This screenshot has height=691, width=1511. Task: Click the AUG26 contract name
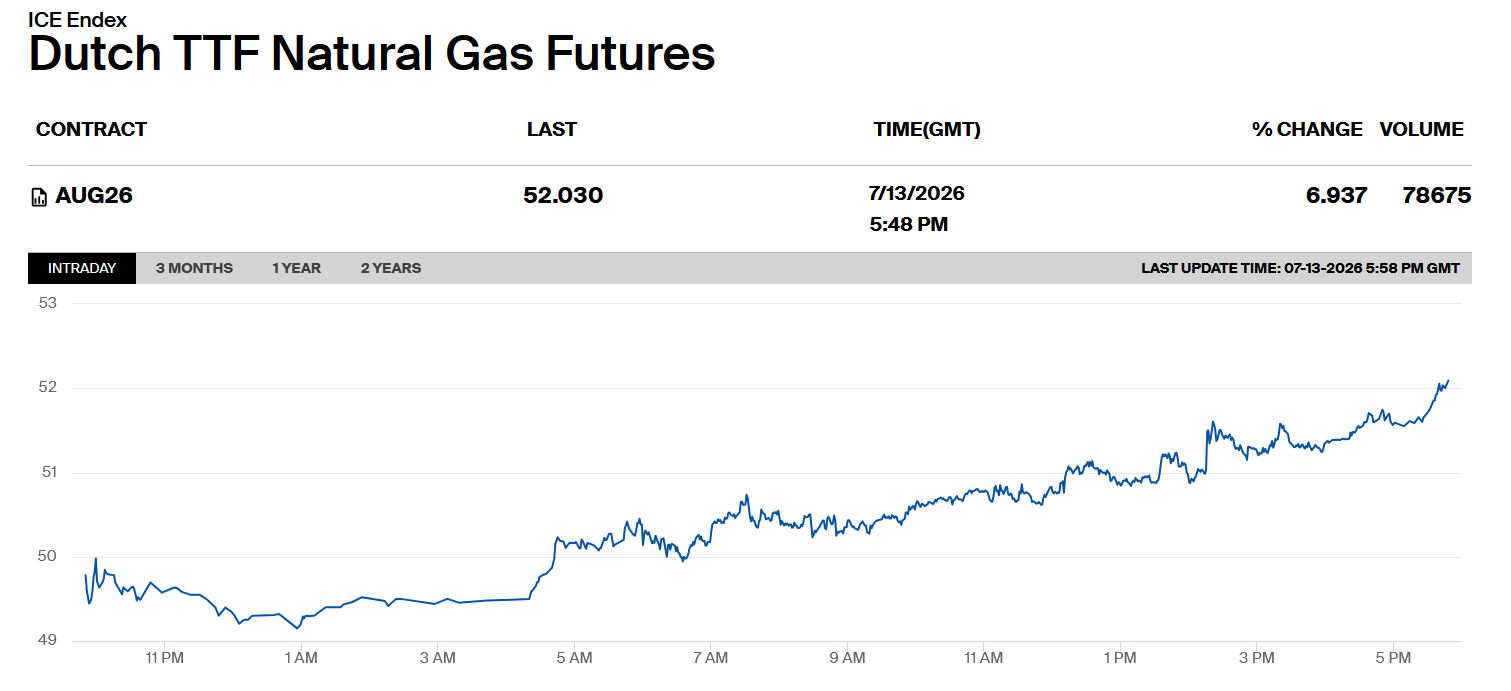pos(94,195)
